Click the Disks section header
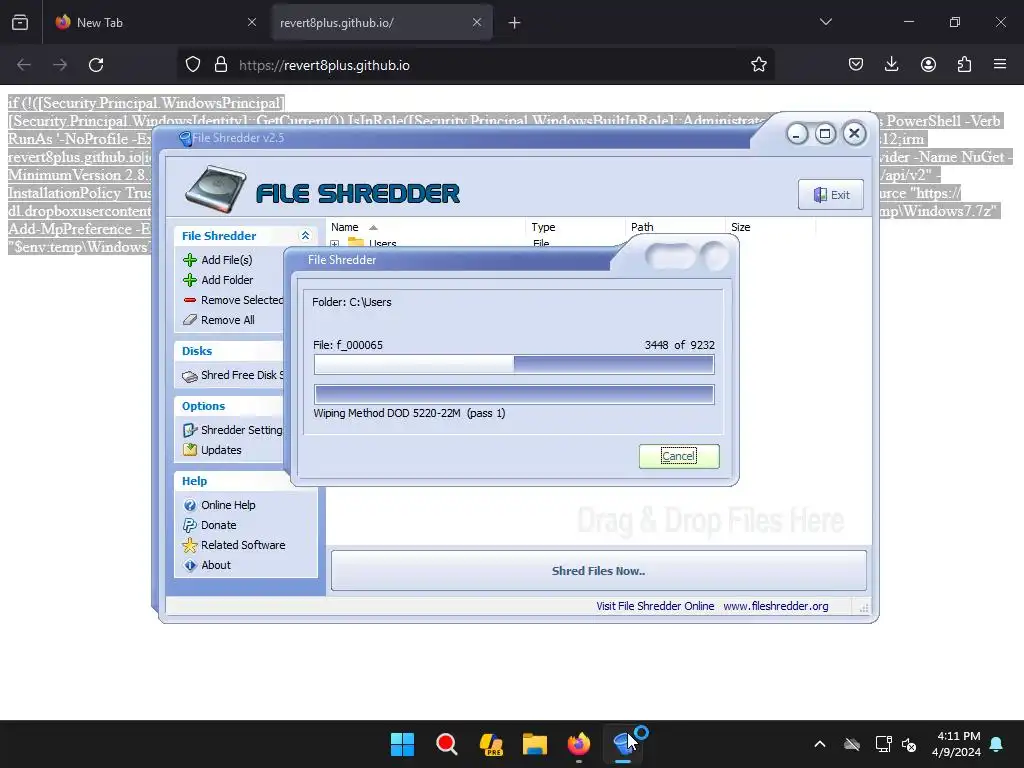The image size is (1024, 768). click(x=197, y=351)
